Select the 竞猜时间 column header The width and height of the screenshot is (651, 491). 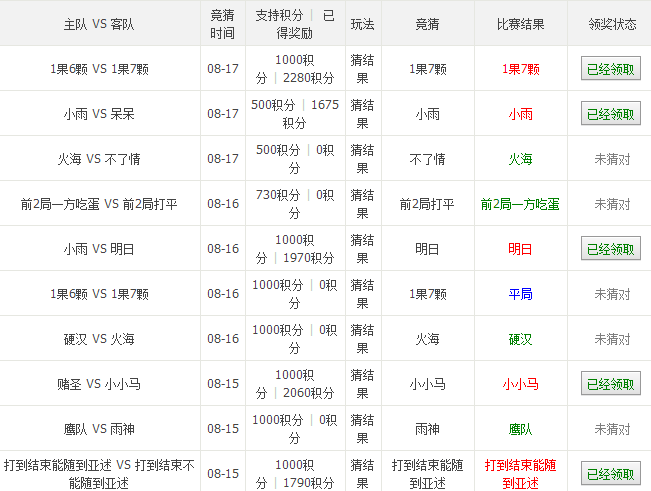(x=223, y=23)
